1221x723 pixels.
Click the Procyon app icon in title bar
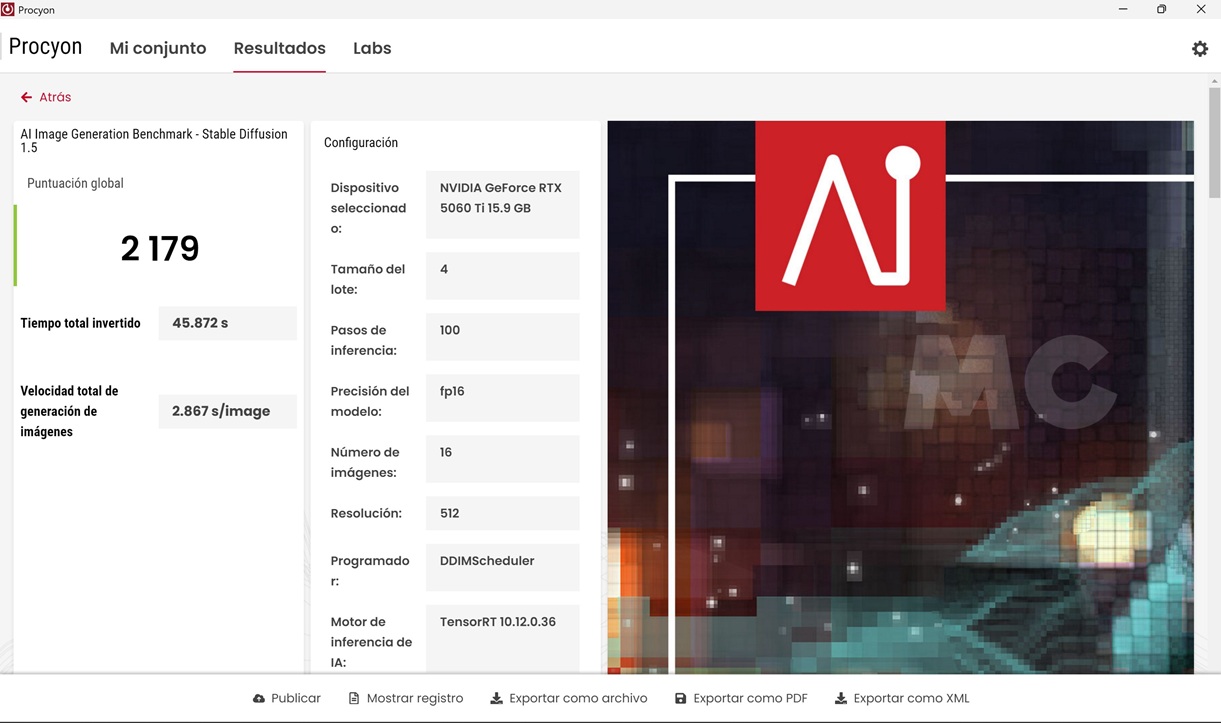[x=8, y=9]
